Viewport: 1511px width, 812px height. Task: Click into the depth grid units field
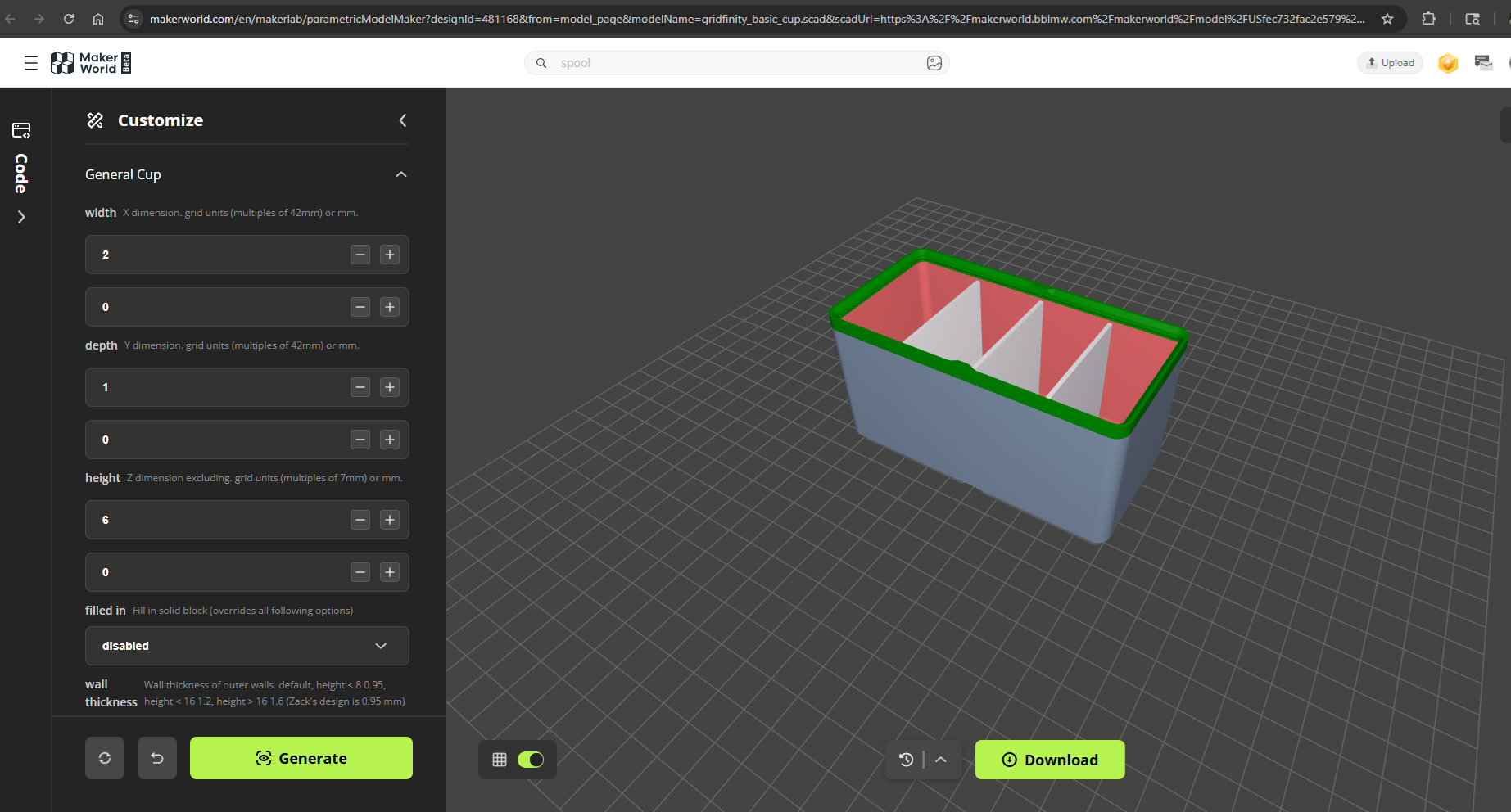click(x=213, y=387)
